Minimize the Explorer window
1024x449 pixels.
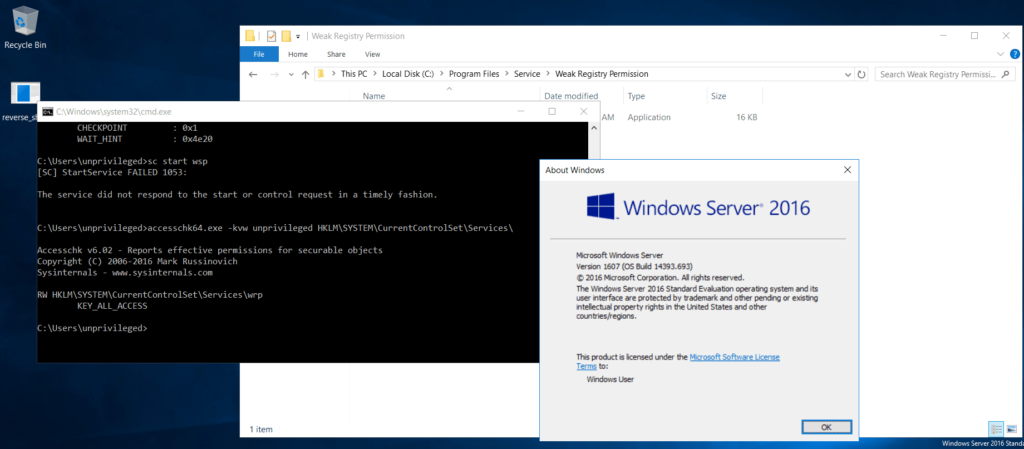(x=944, y=35)
